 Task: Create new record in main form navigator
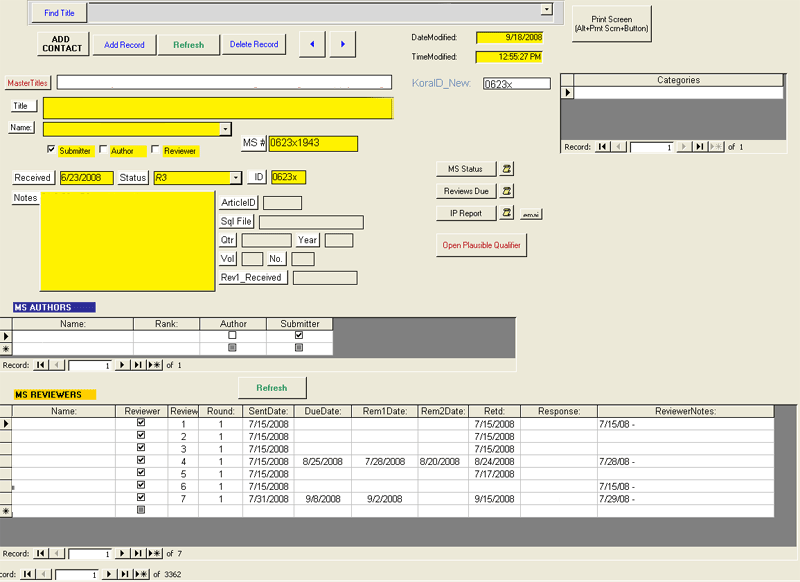point(141,574)
